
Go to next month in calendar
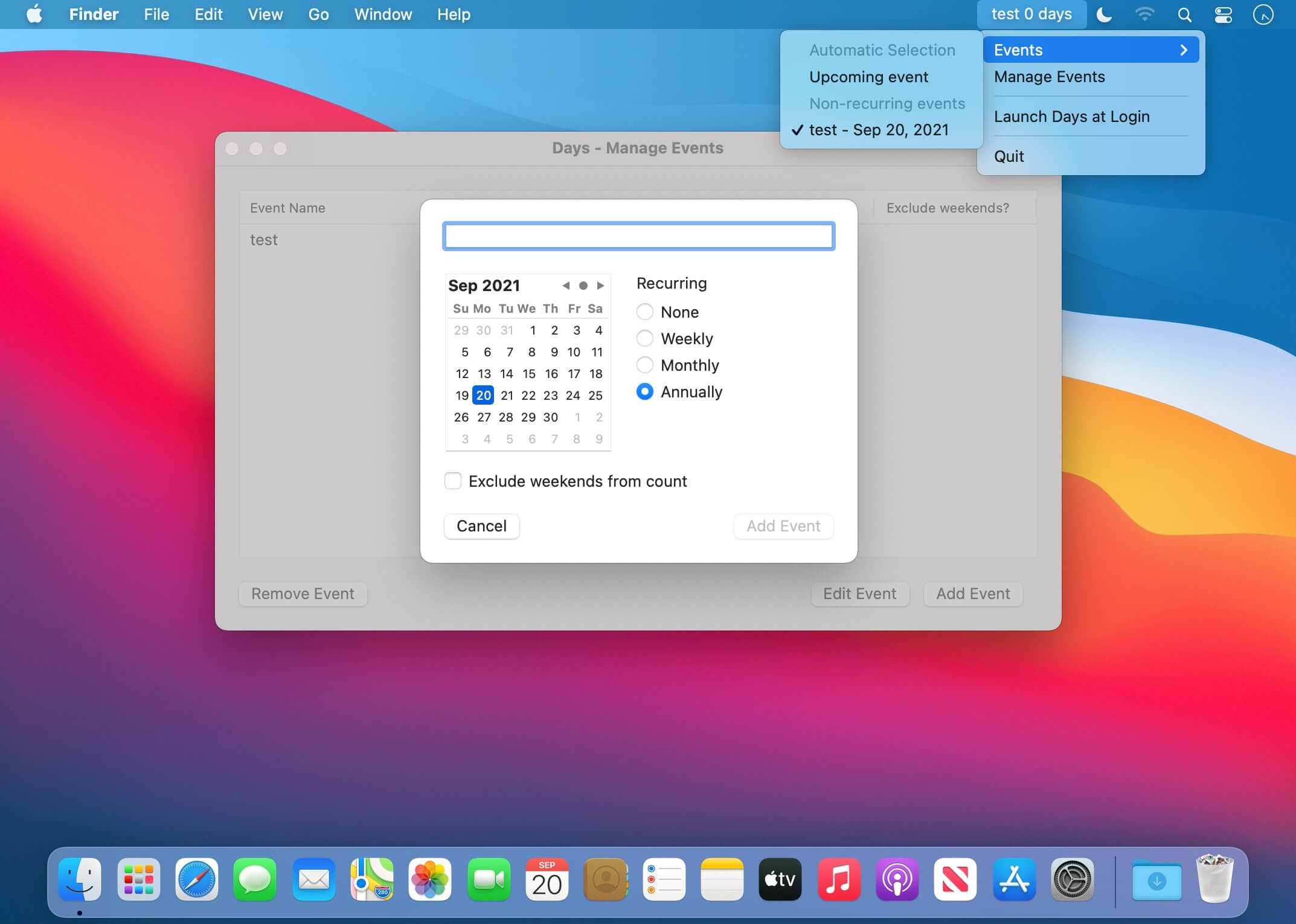point(600,286)
